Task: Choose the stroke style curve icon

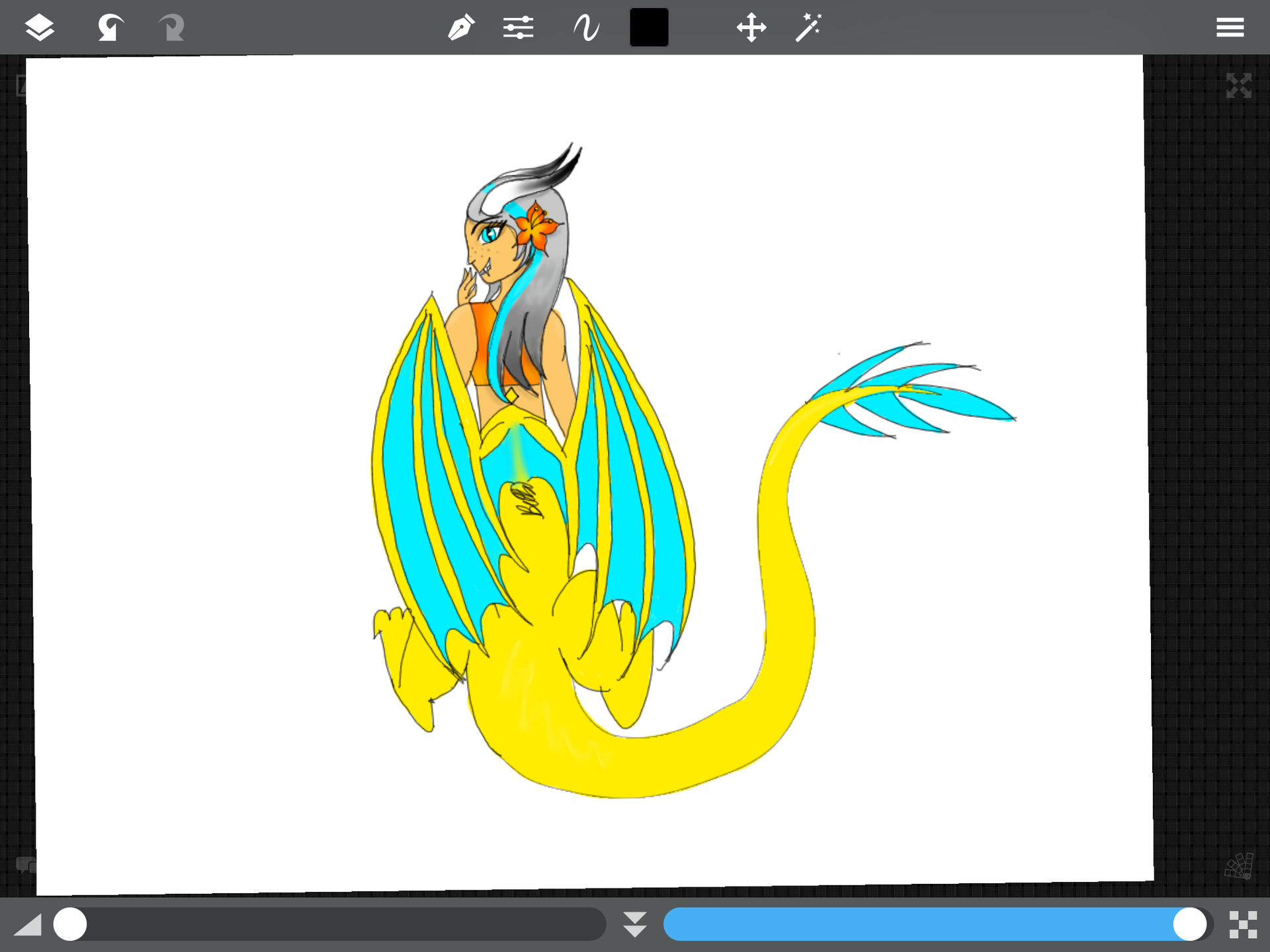Action: tap(586, 28)
